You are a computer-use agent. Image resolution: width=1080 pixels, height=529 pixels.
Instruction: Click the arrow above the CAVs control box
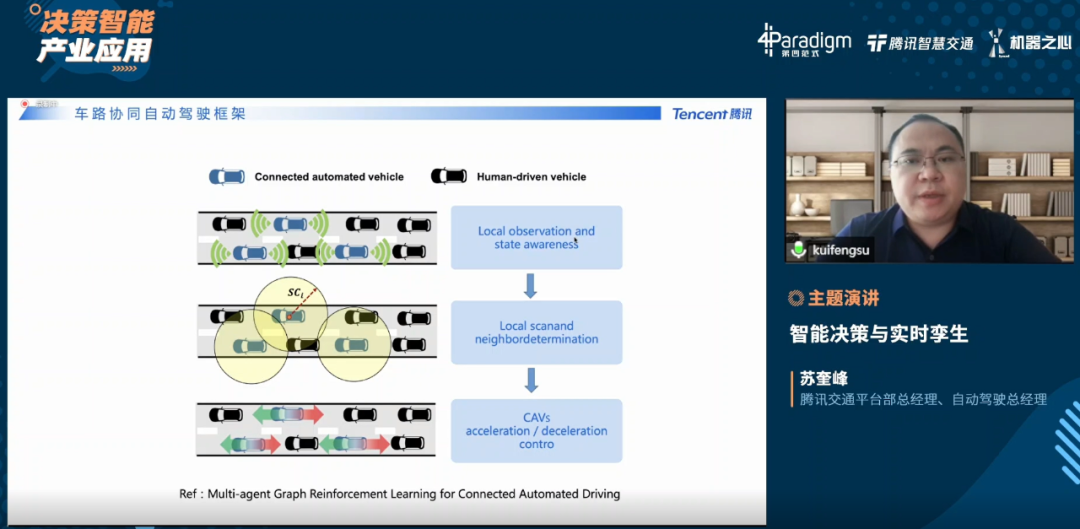coord(531,380)
